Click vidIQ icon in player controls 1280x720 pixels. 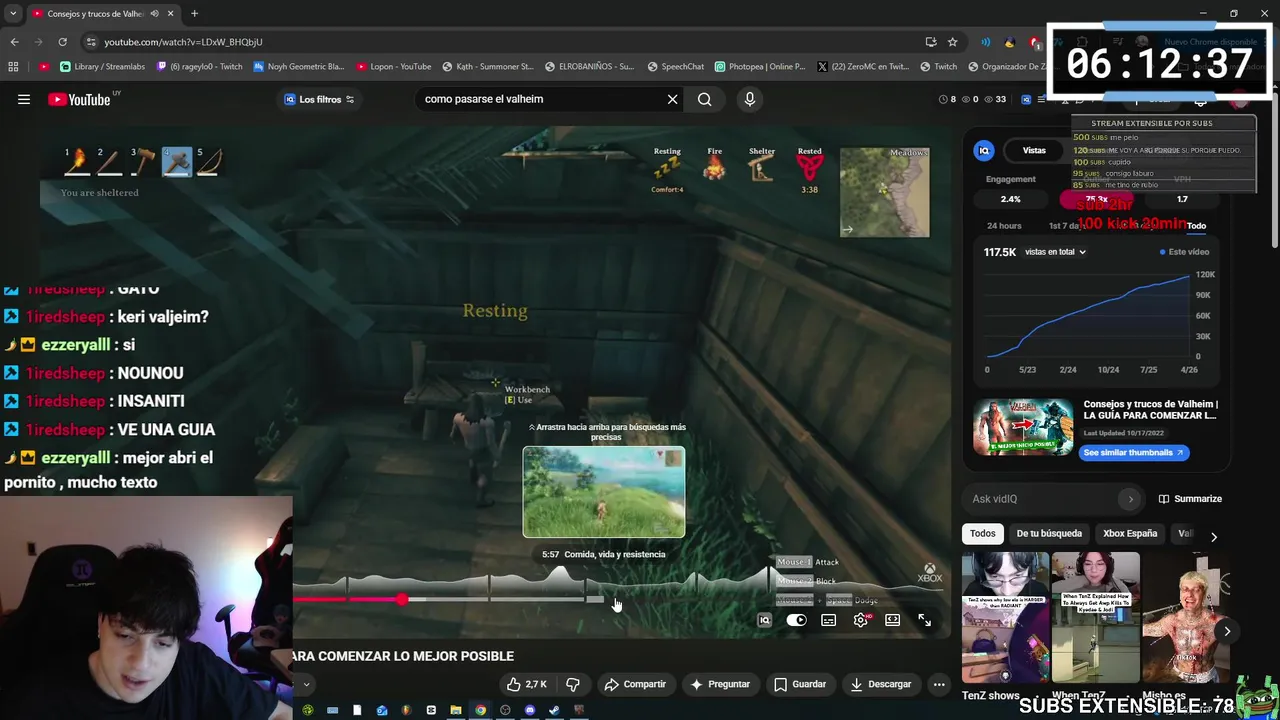point(765,620)
